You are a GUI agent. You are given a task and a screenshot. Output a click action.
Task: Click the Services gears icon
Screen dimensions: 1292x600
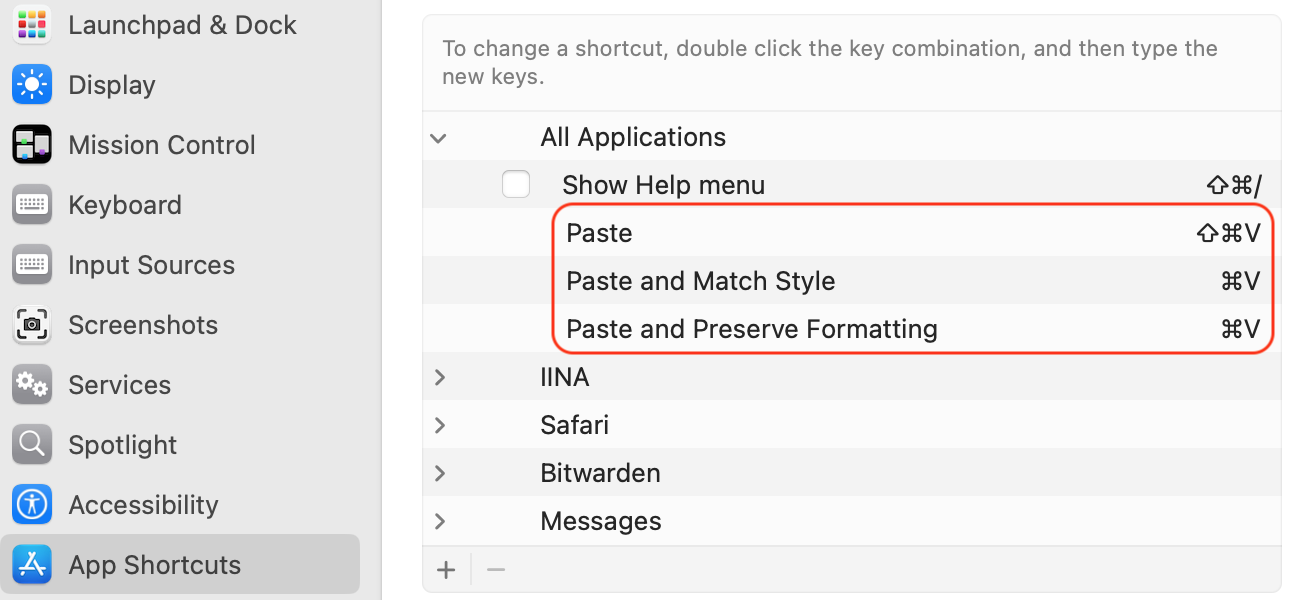pyautogui.click(x=32, y=385)
